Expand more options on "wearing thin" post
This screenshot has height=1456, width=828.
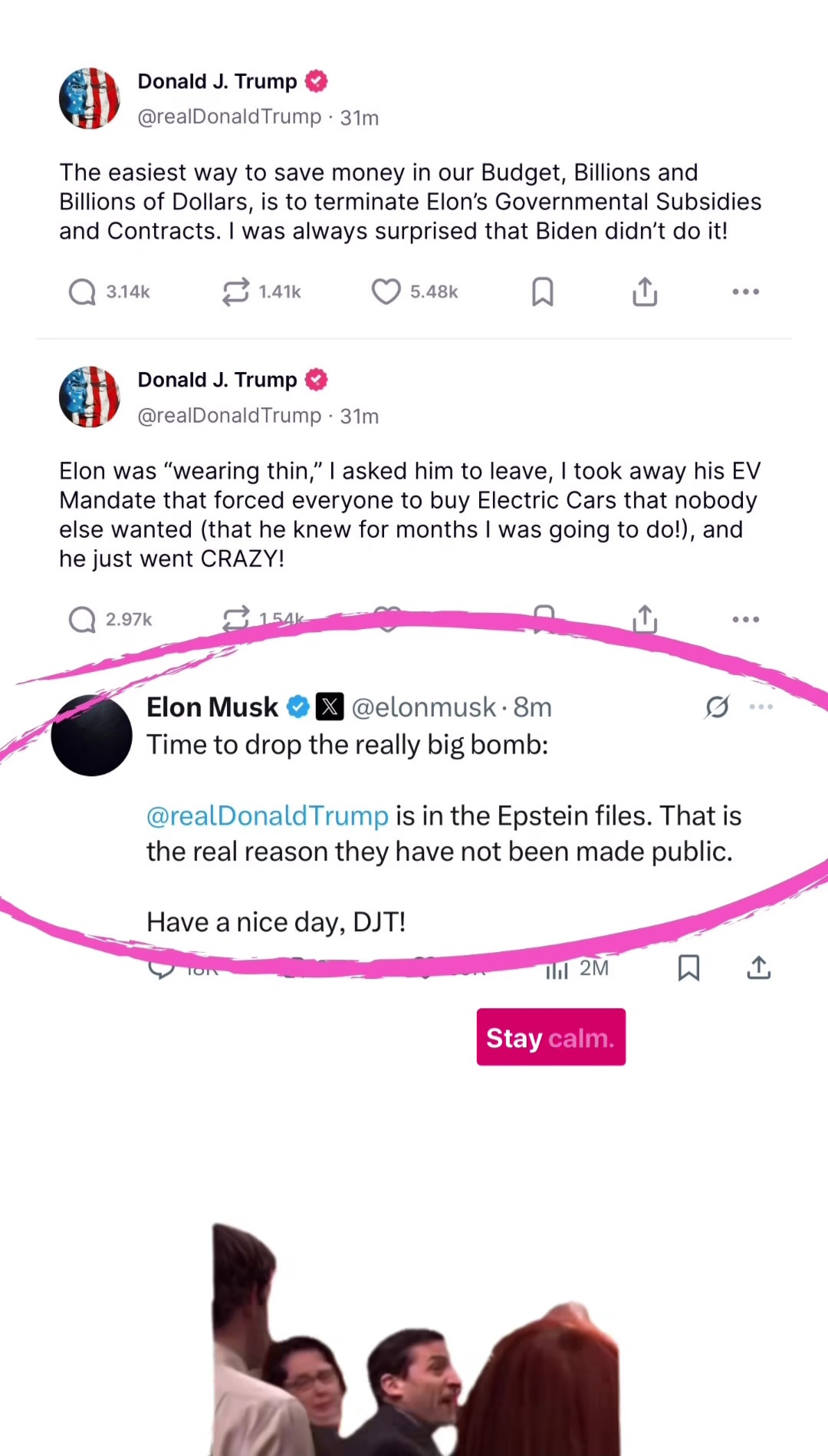745,620
